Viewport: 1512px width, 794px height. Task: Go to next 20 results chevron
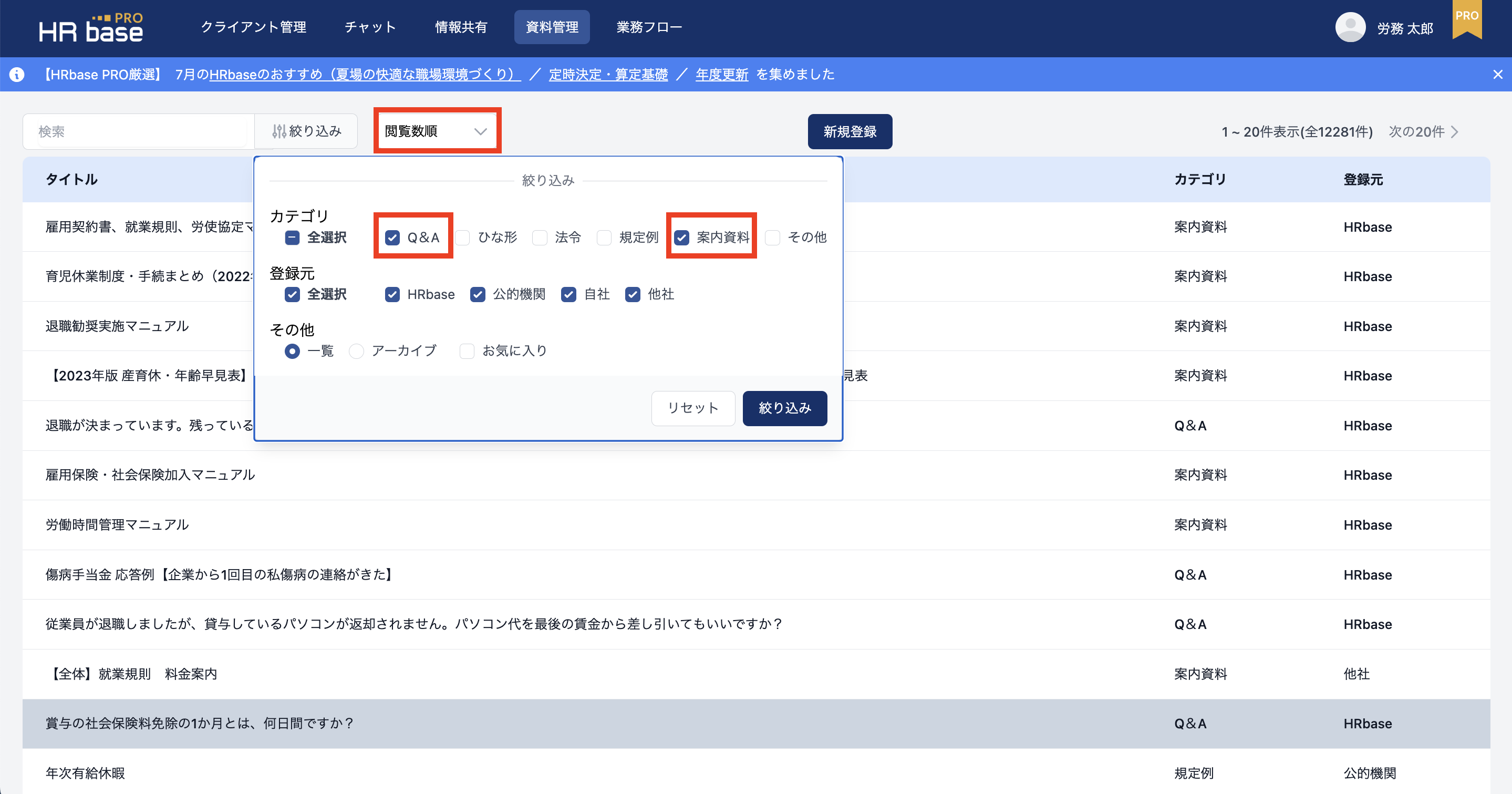(1455, 131)
